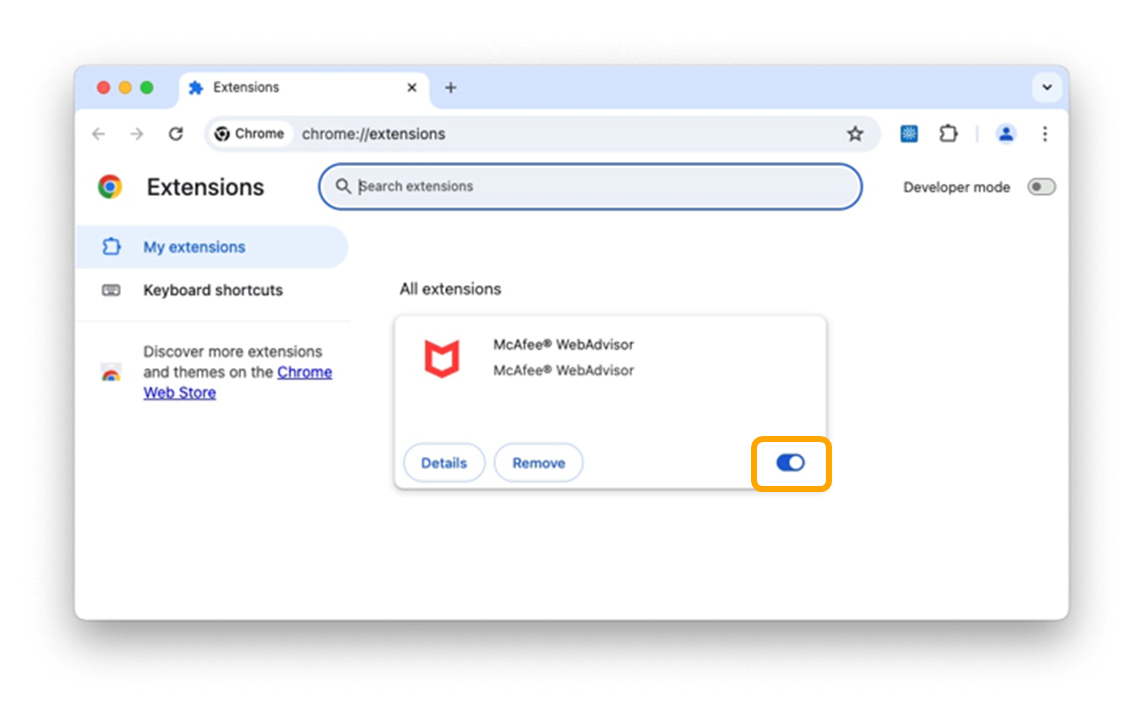Viewport: 1132px width, 703px height.
Task: Bookmark this page with the star icon
Action: pyautogui.click(x=855, y=134)
